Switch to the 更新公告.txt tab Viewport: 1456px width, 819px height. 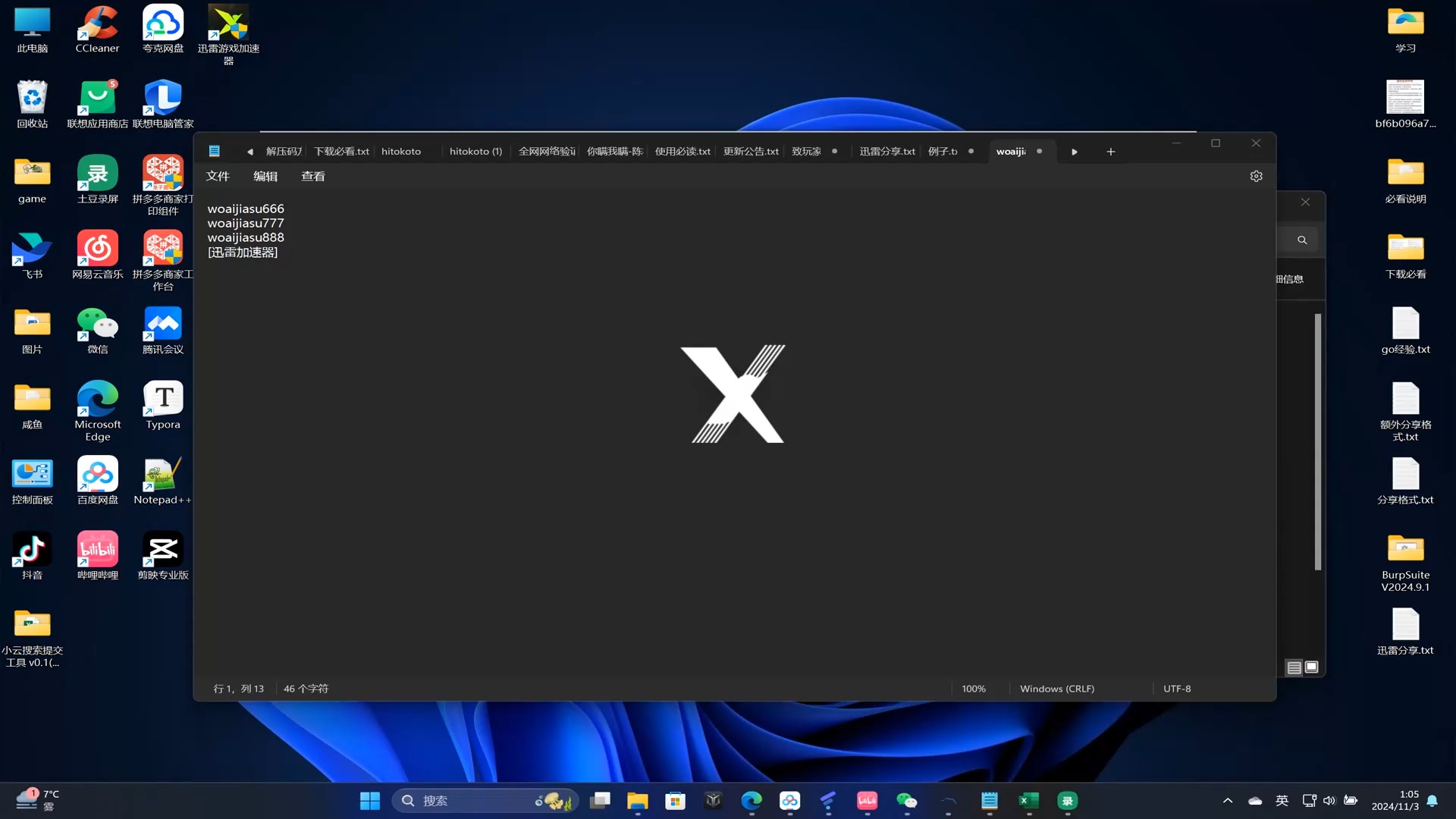751,152
